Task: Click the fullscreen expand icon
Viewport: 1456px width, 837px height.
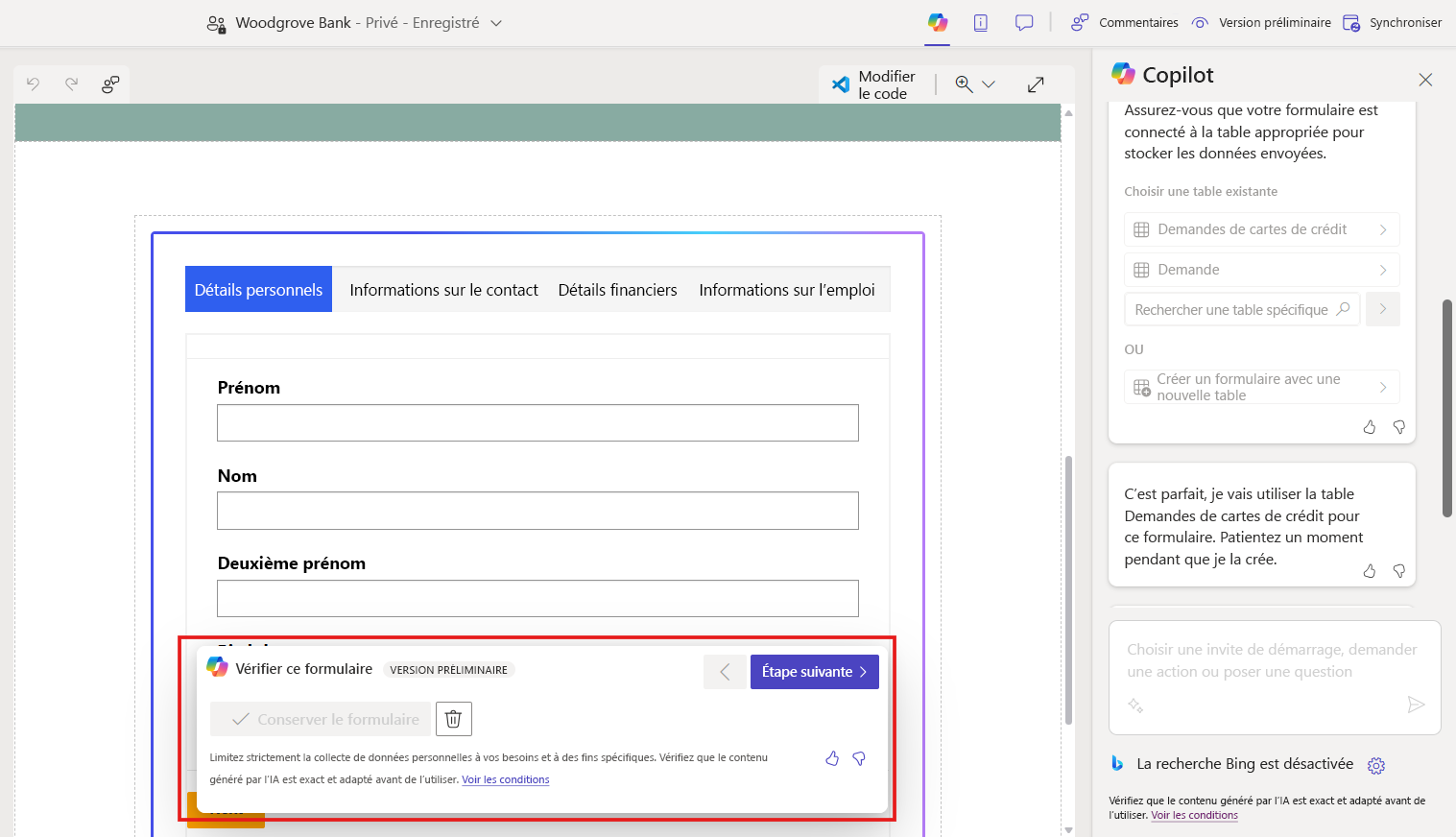Action: coord(1036,84)
